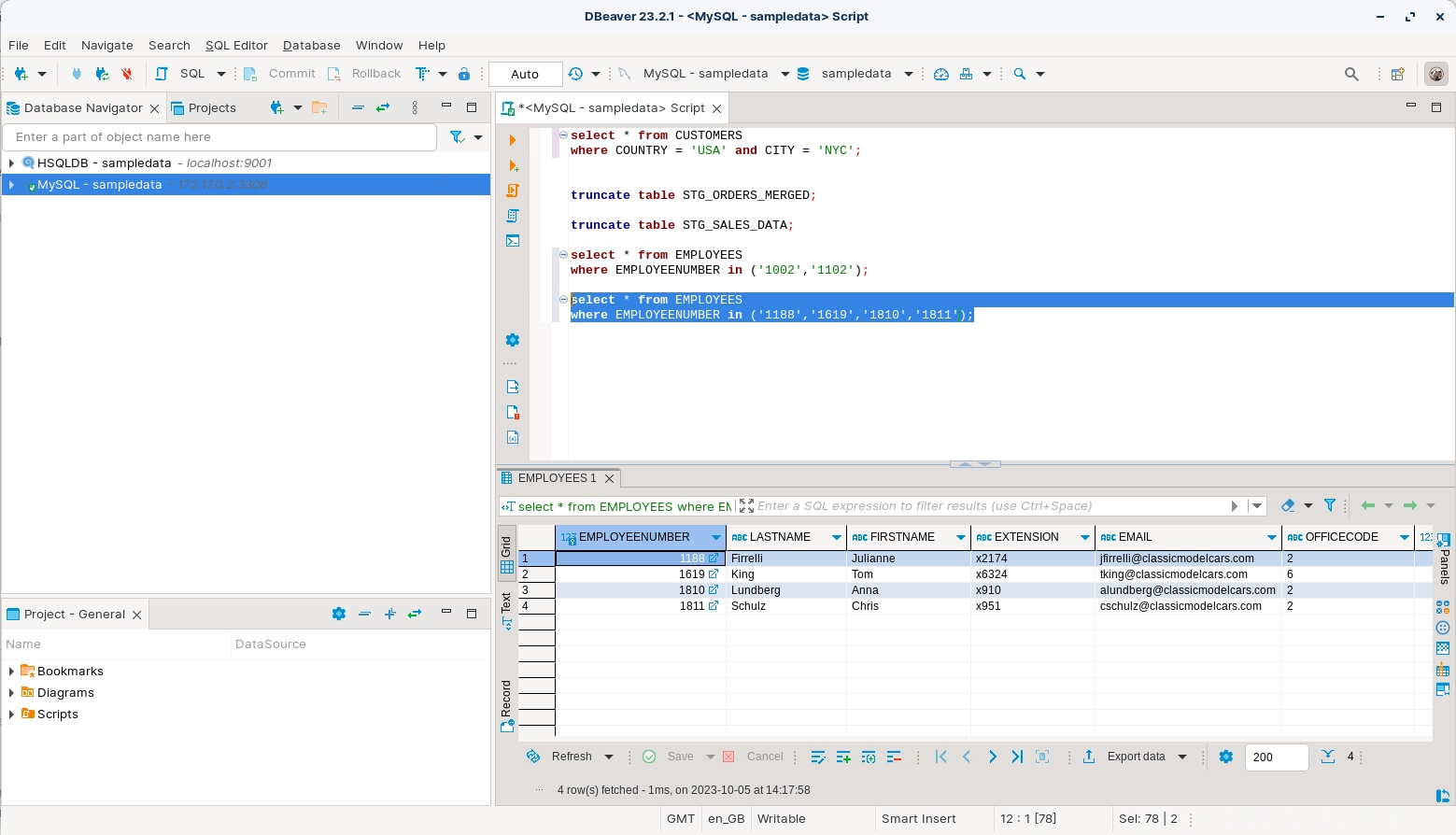
Task: Open the SQL Editor menu
Action: tap(236, 45)
